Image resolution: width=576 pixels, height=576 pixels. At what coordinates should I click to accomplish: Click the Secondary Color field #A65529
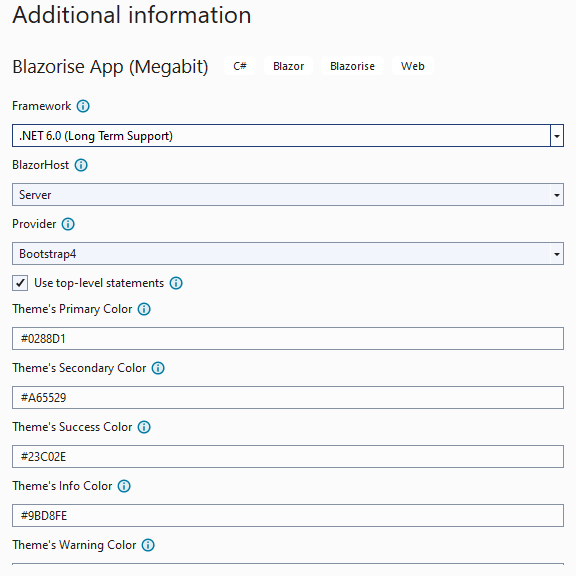[x=288, y=397]
